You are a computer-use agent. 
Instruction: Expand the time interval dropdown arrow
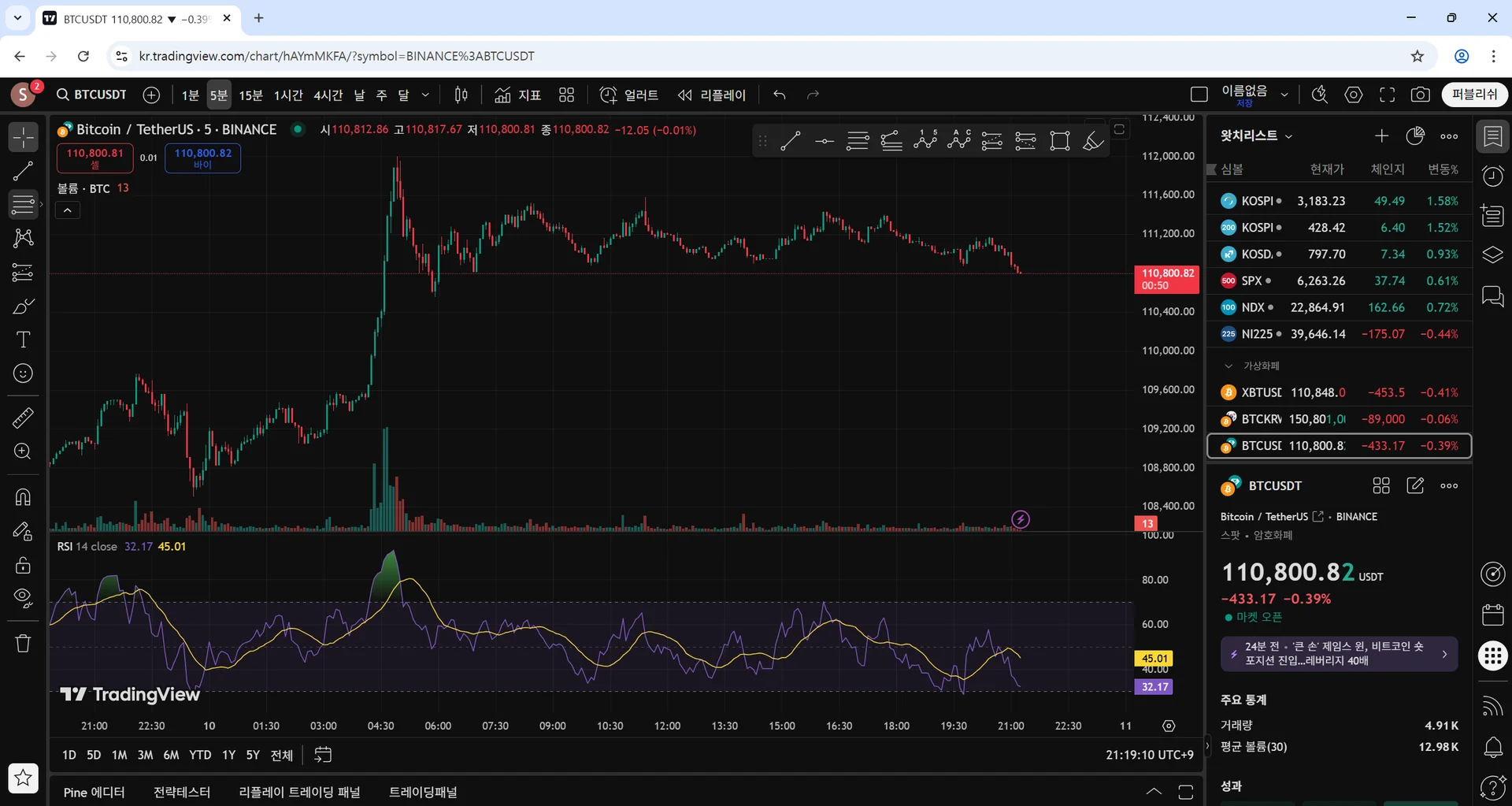[425, 95]
